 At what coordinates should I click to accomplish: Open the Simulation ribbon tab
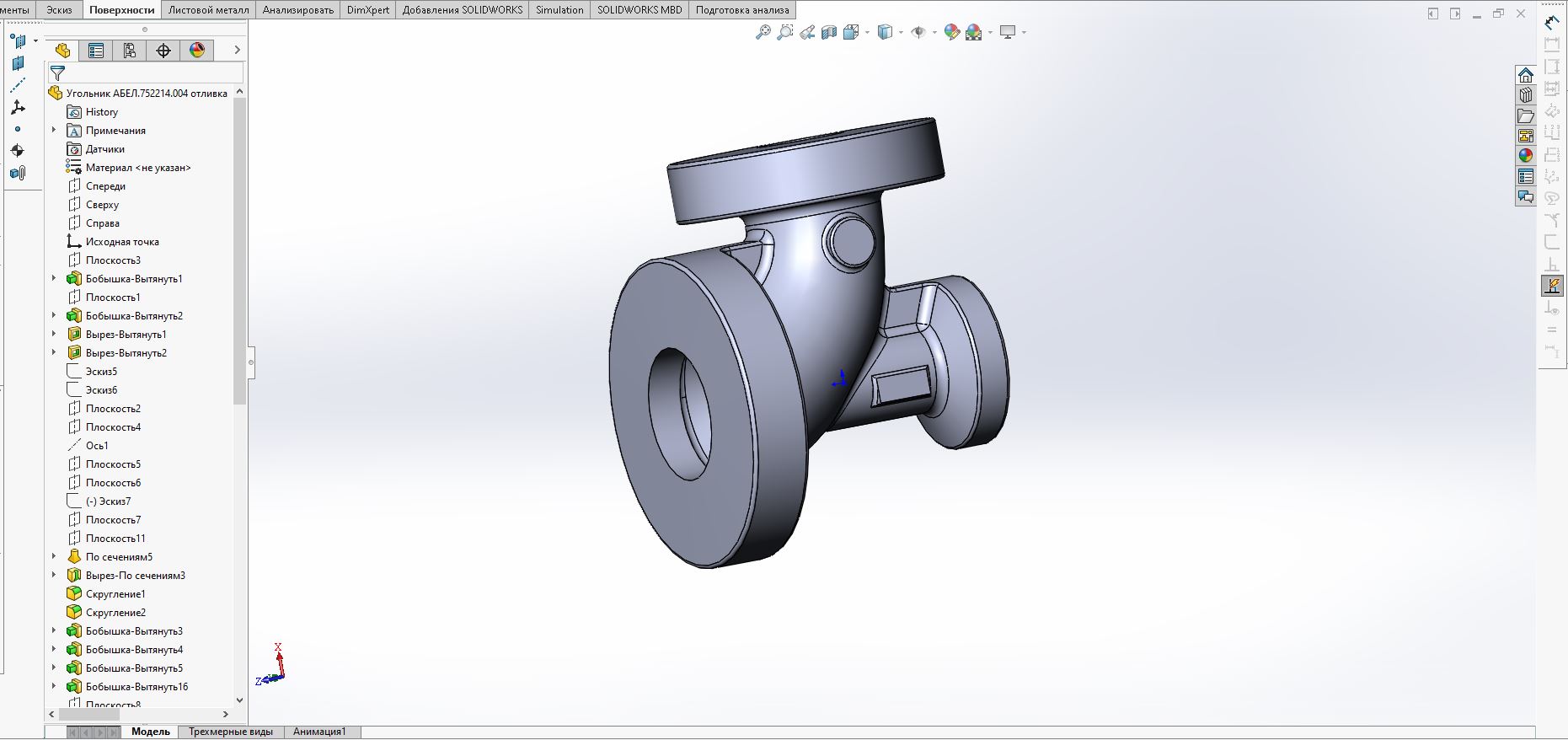click(x=559, y=10)
